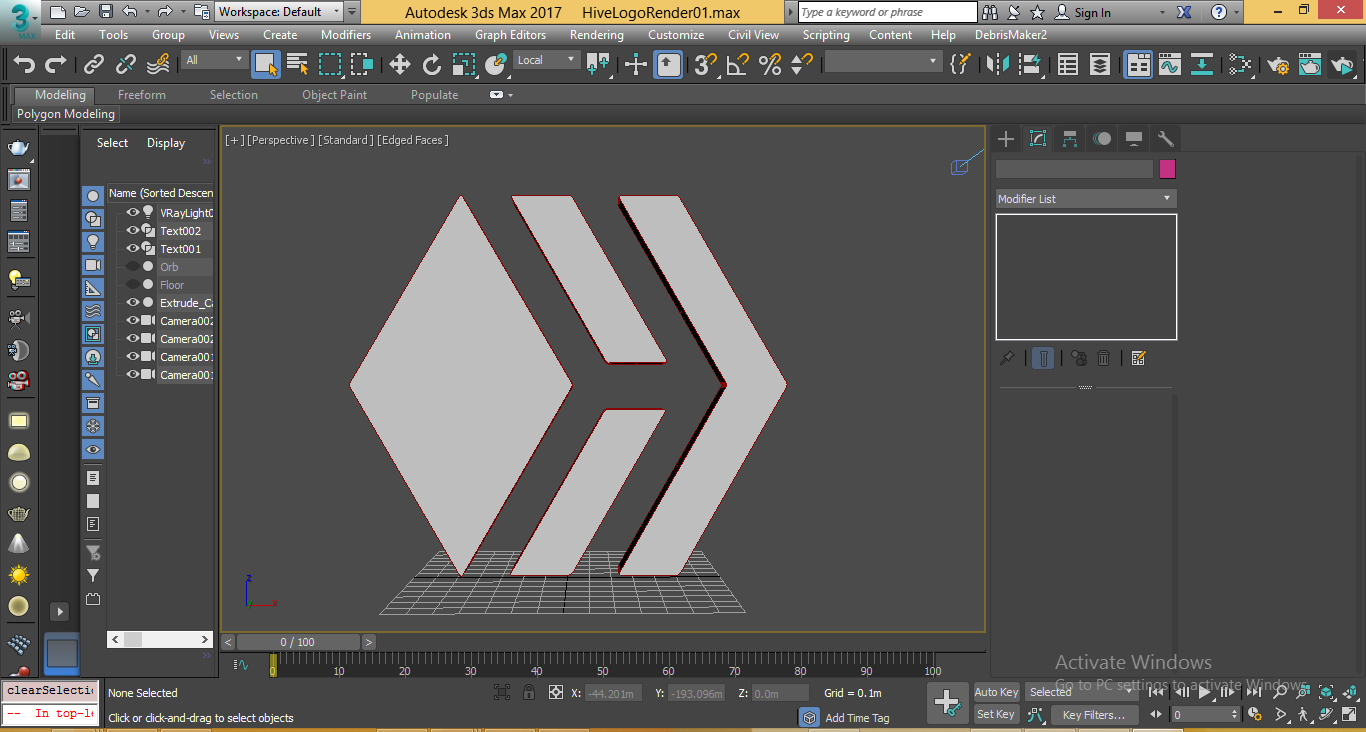This screenshot has height=732, width=1366.
Task: Click the keyword search field
Action: [888, 12]
